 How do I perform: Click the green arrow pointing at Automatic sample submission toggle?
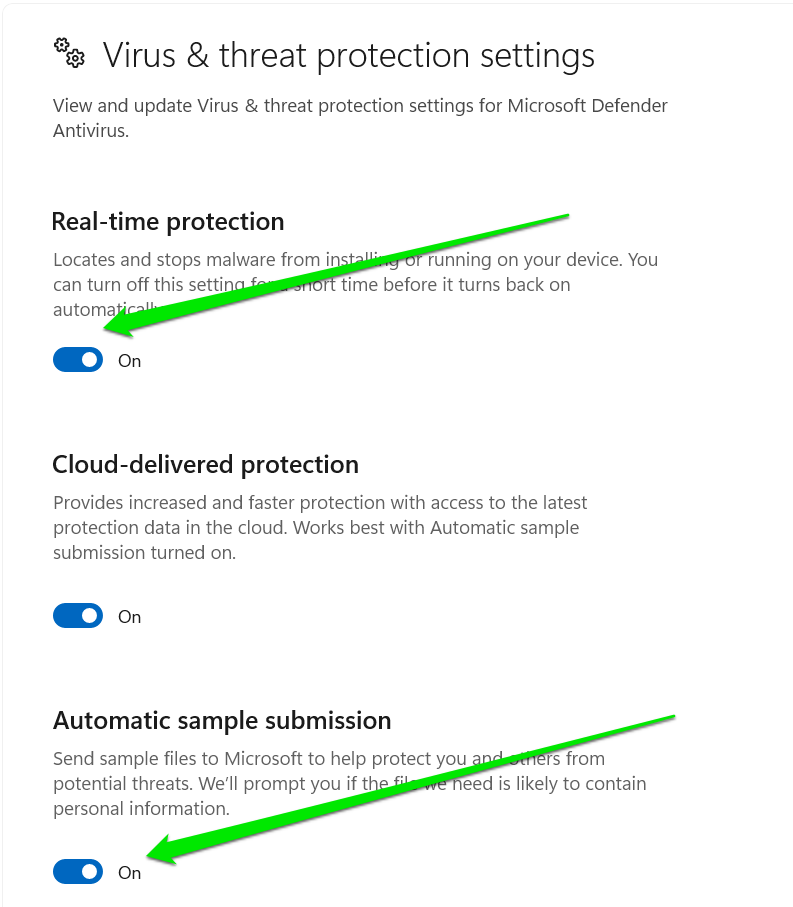[410, 788]
